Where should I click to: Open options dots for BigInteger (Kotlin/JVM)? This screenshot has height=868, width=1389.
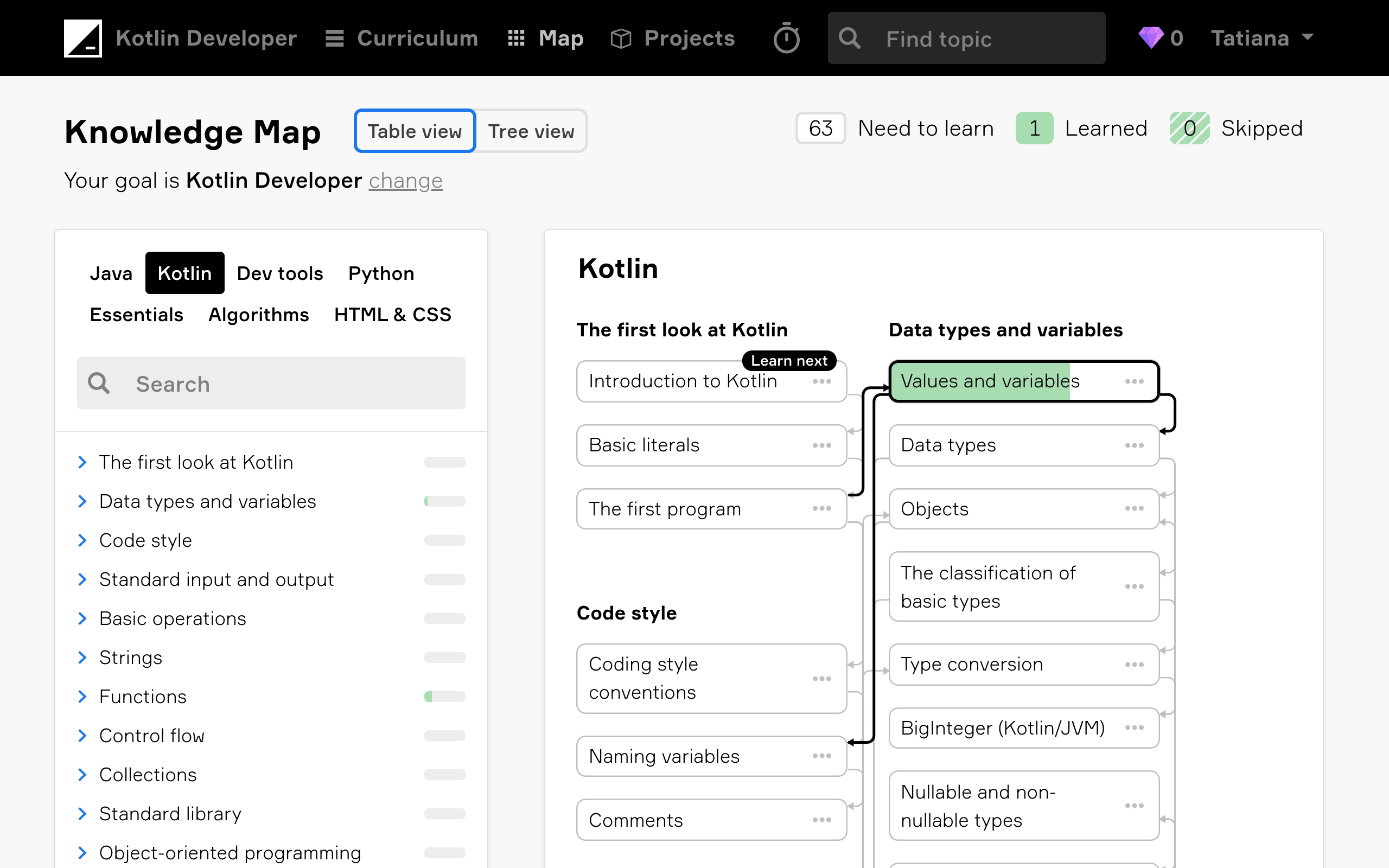pos(1134,728)
